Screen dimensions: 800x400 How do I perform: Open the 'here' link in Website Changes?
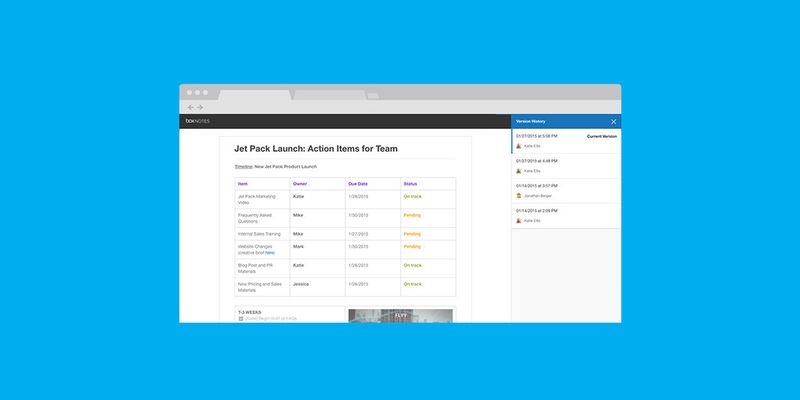pyautogui.click(x=270, y=253)
